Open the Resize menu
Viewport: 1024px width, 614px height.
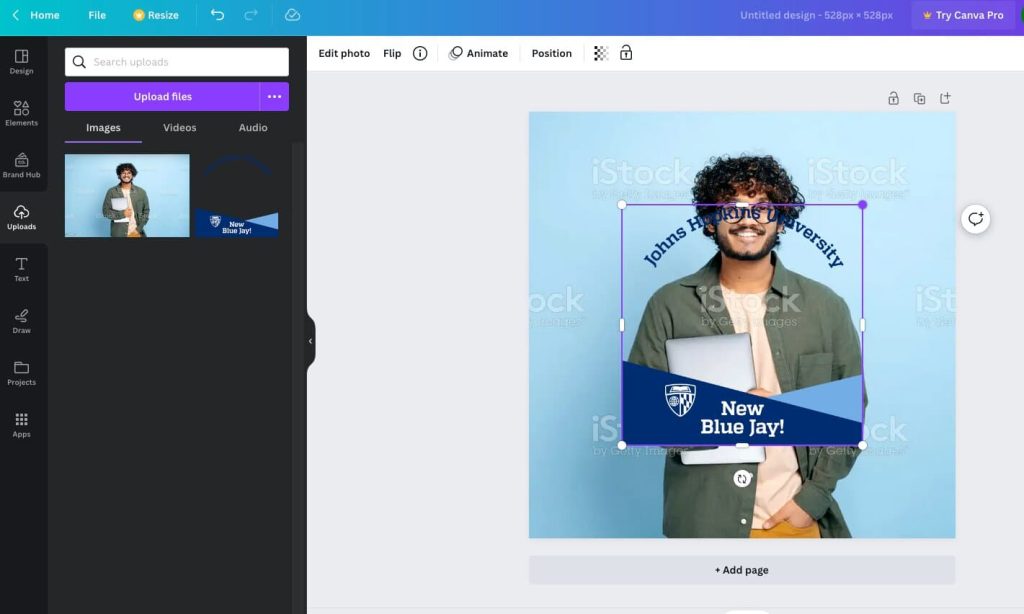click(x=155, y=14)
